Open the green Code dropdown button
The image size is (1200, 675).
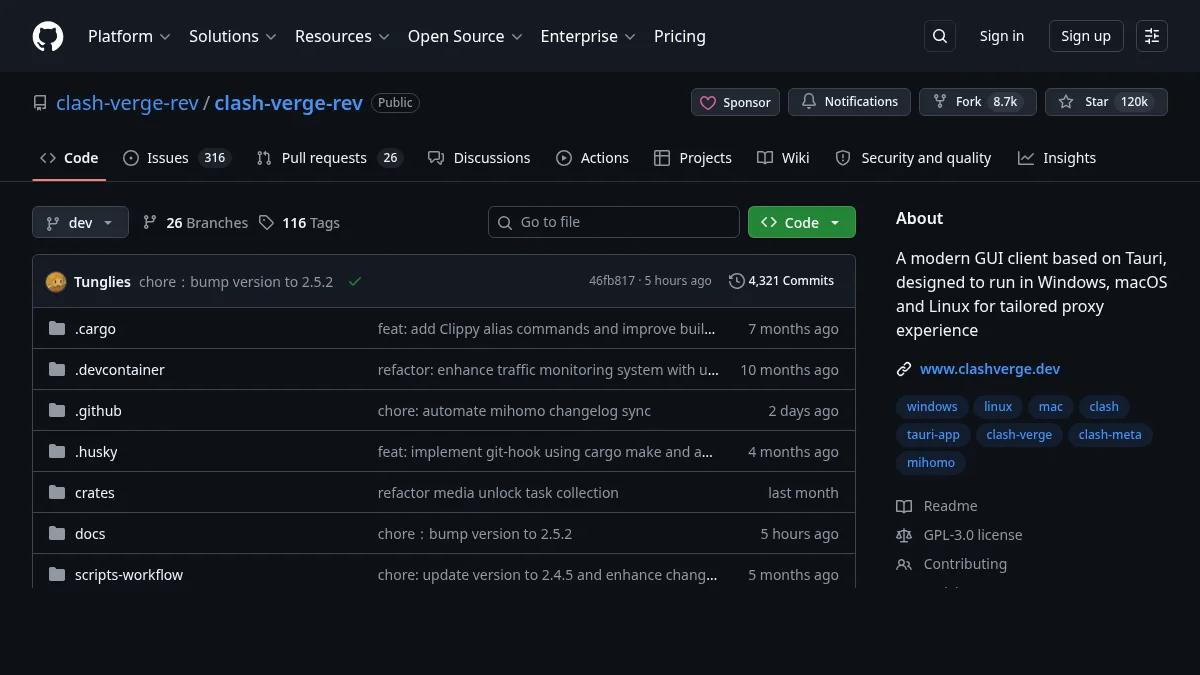point(802,222)
